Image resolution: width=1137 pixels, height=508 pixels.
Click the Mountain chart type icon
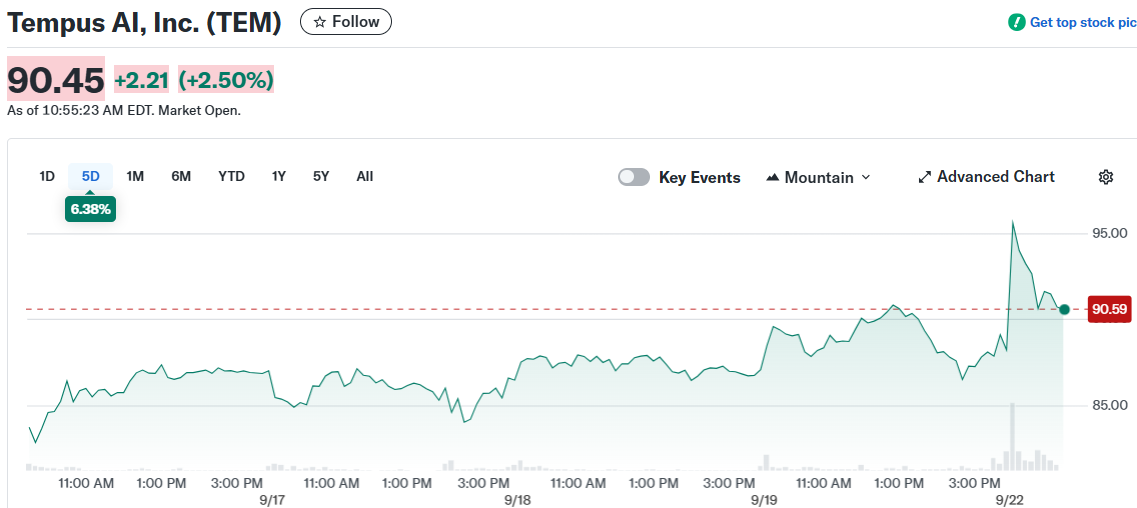(x=773, y=178)
